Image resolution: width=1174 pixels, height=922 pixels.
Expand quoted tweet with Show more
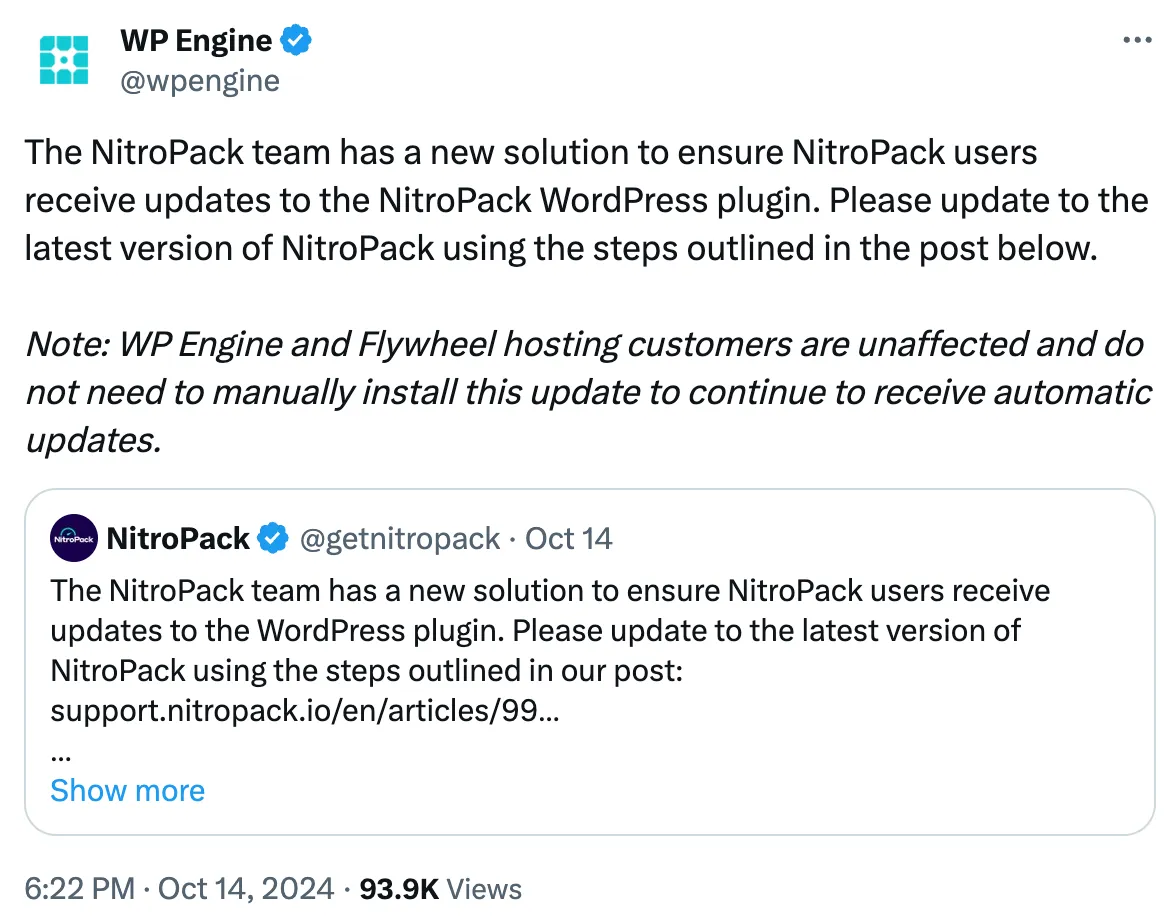click(127, 791)
